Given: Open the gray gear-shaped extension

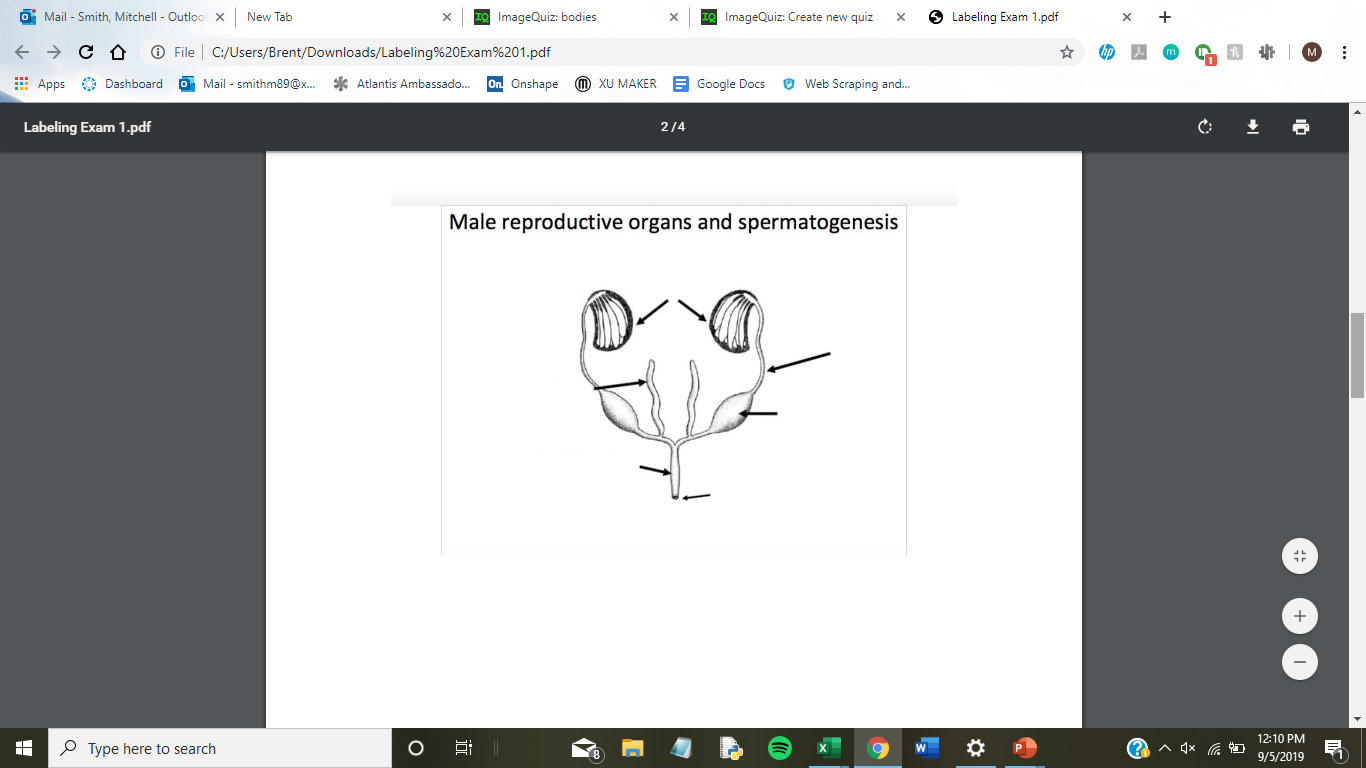Looking at the screenshot, I should click(1267, 52).
